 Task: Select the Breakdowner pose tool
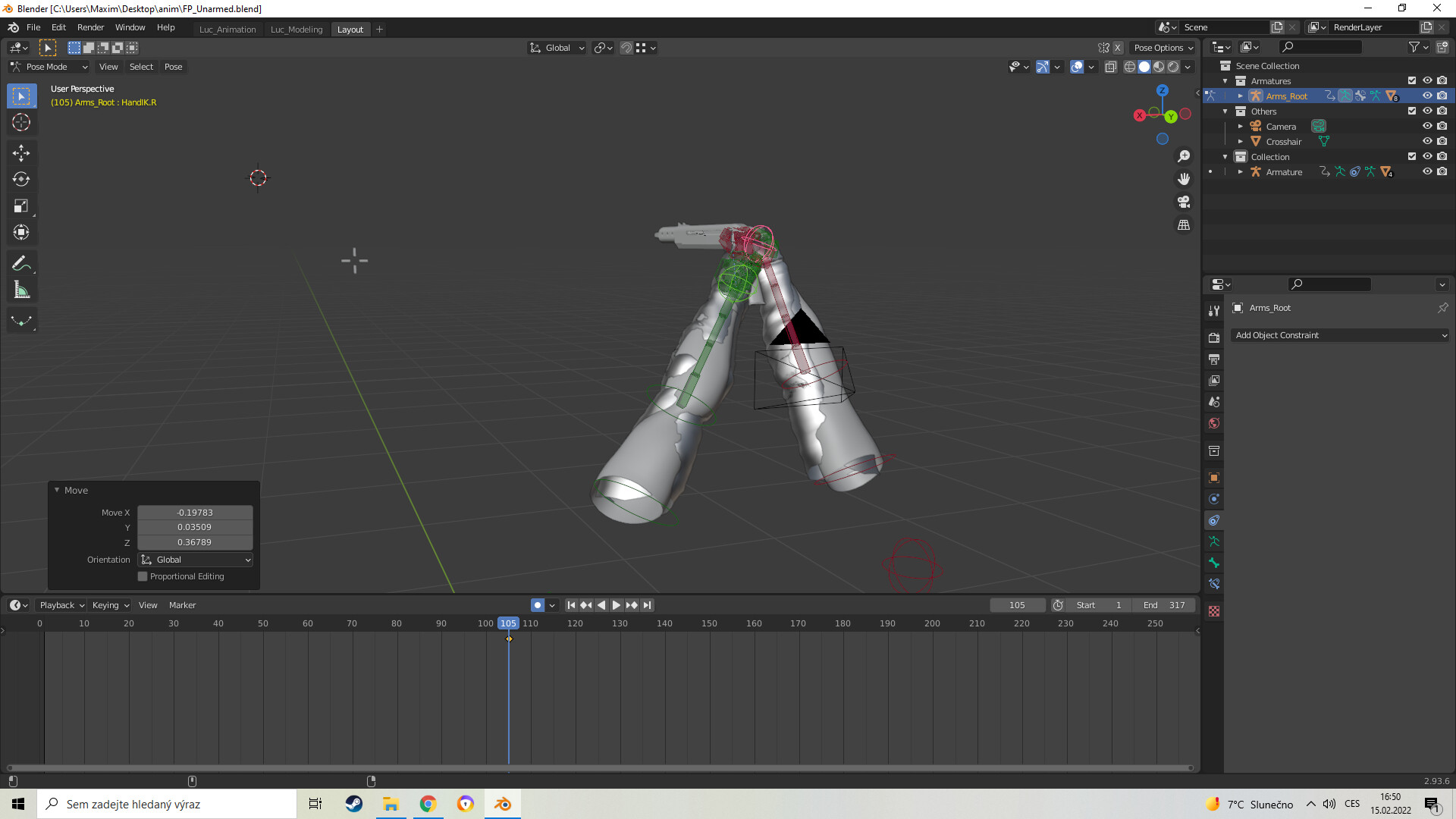(21, 321)
